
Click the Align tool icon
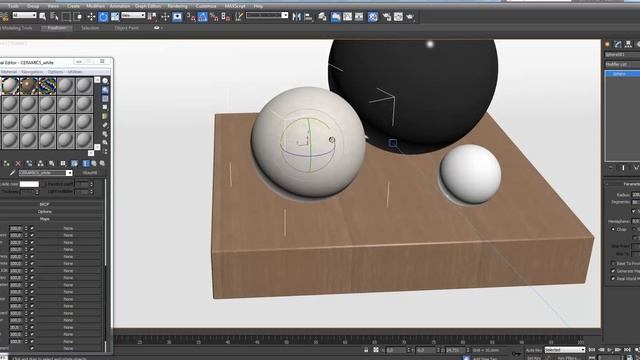tap(309, 17)
